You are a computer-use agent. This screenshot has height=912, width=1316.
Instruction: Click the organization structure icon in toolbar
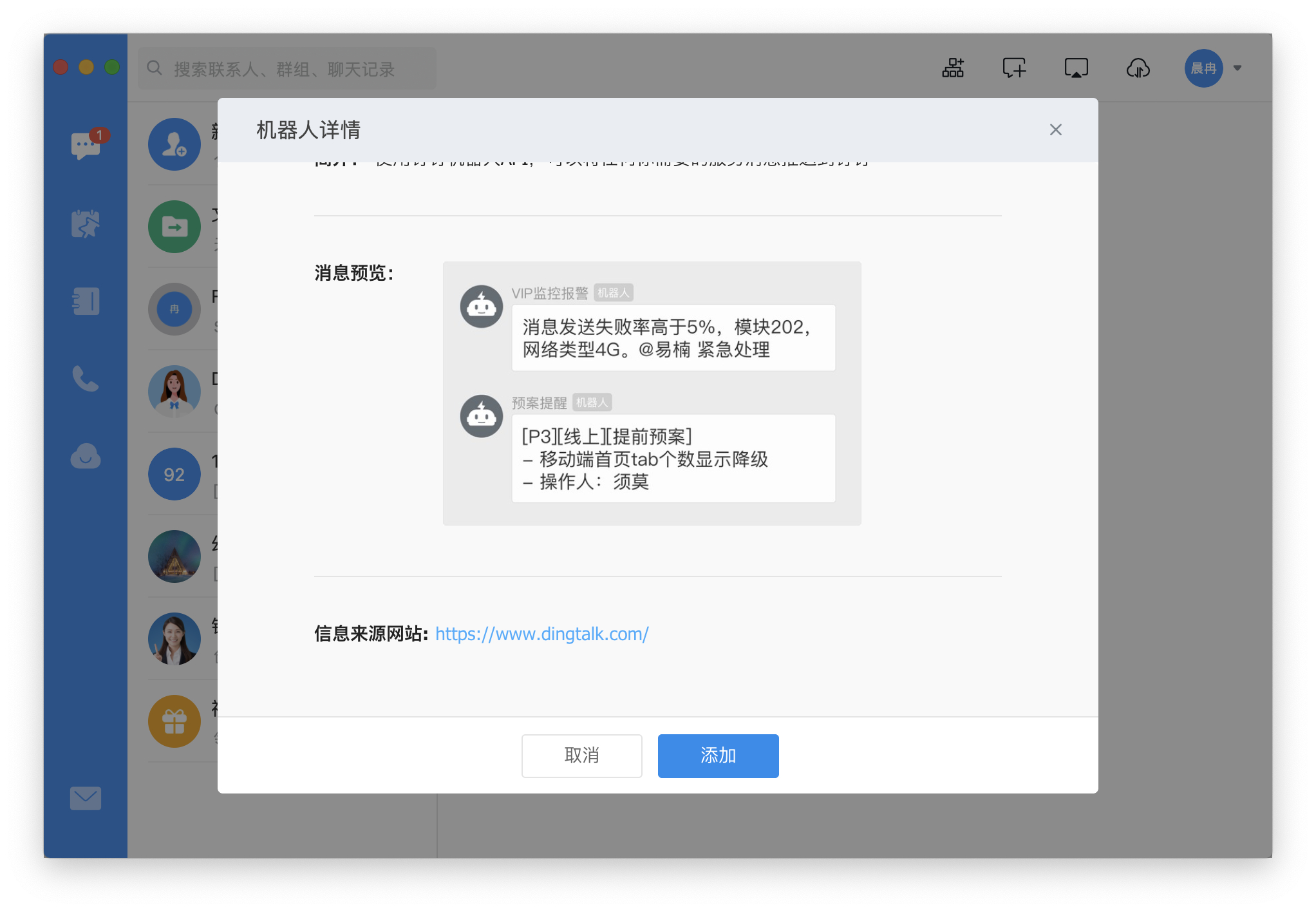[x=953, y=68]
